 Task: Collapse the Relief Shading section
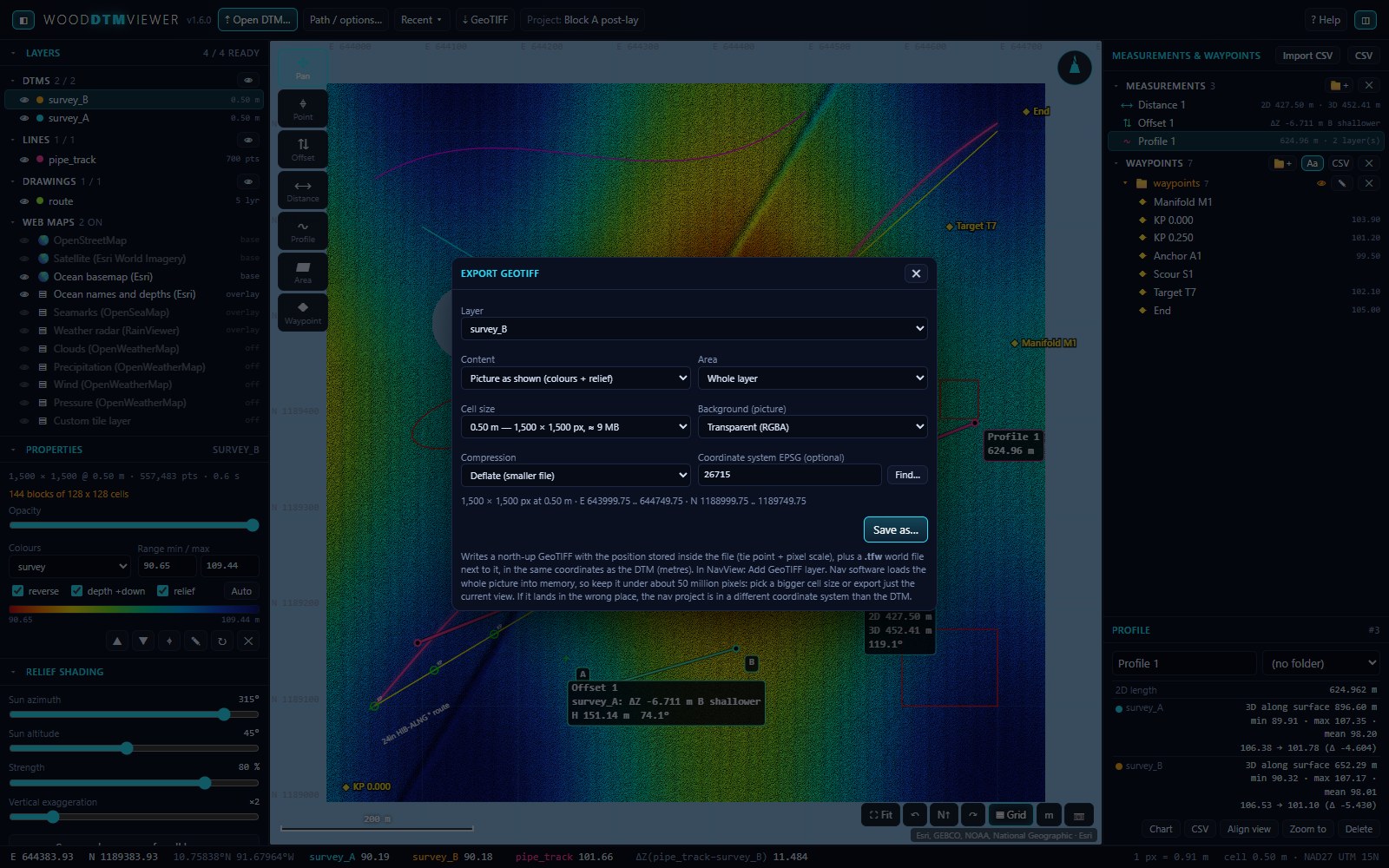point(13,672)
